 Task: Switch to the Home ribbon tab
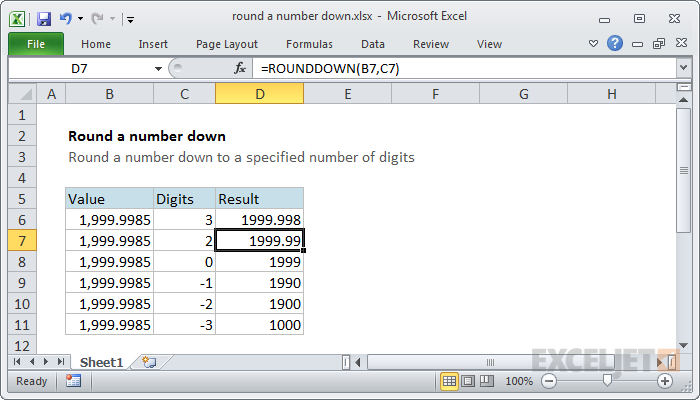tap(96, 44)
